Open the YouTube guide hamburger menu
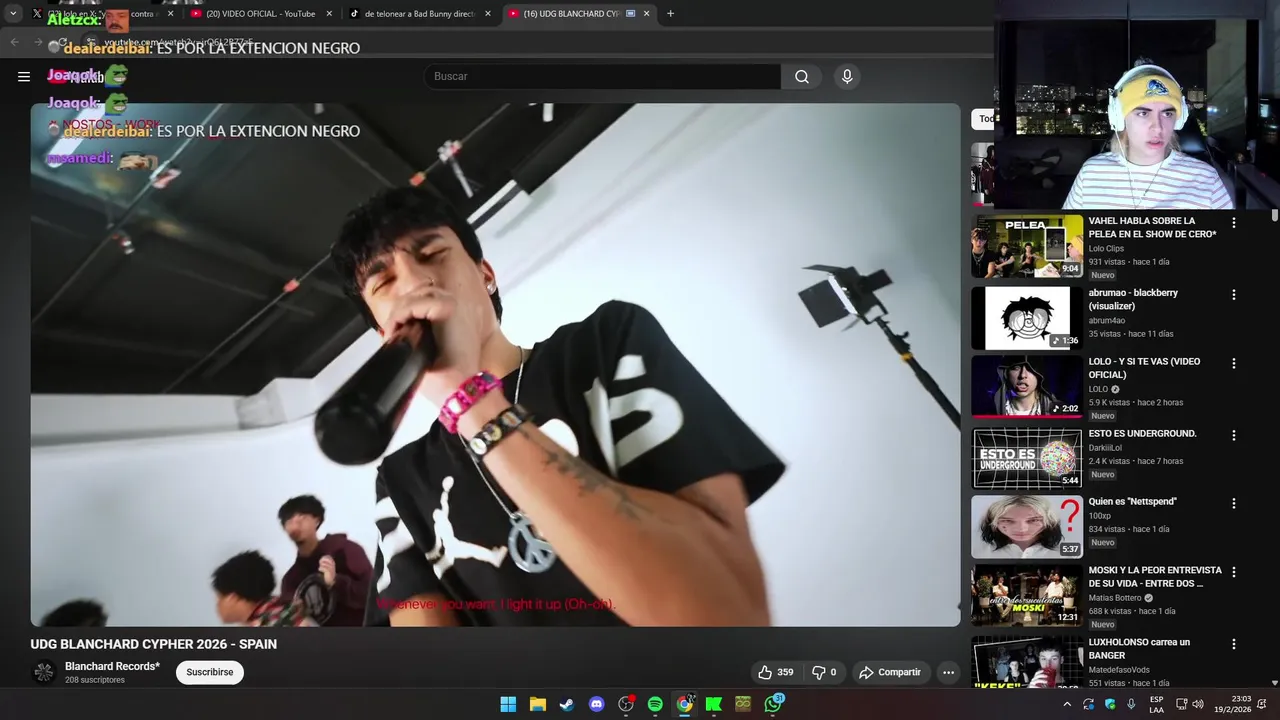Image resolution: width=1280 pixels, height=720 pixels. 24,76
